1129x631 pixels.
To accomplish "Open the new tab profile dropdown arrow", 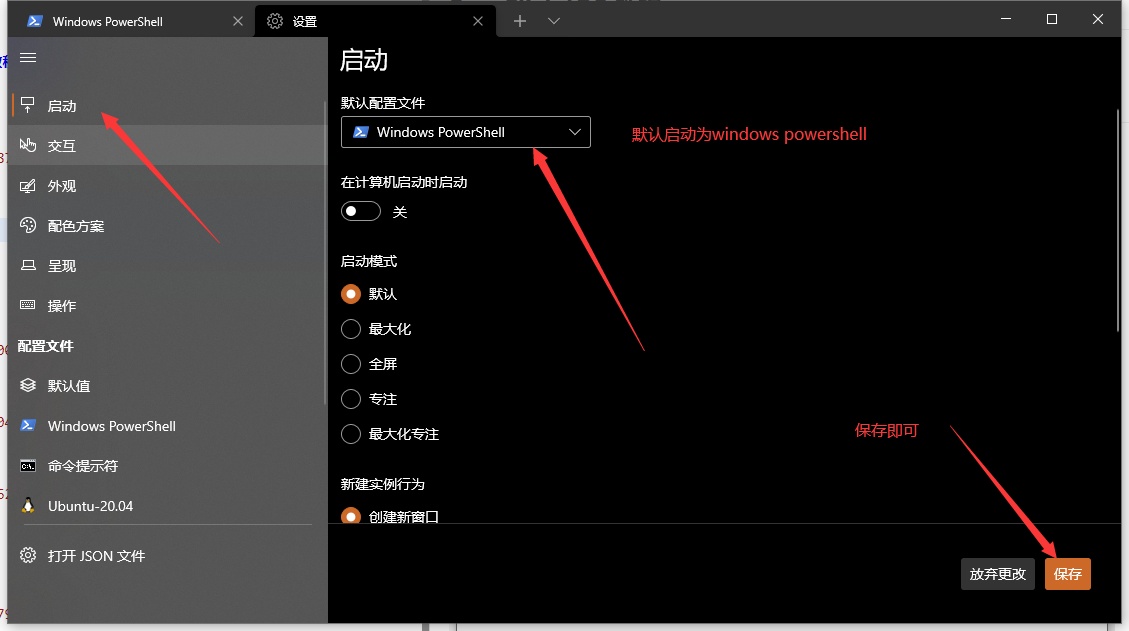I will point(554,22).
